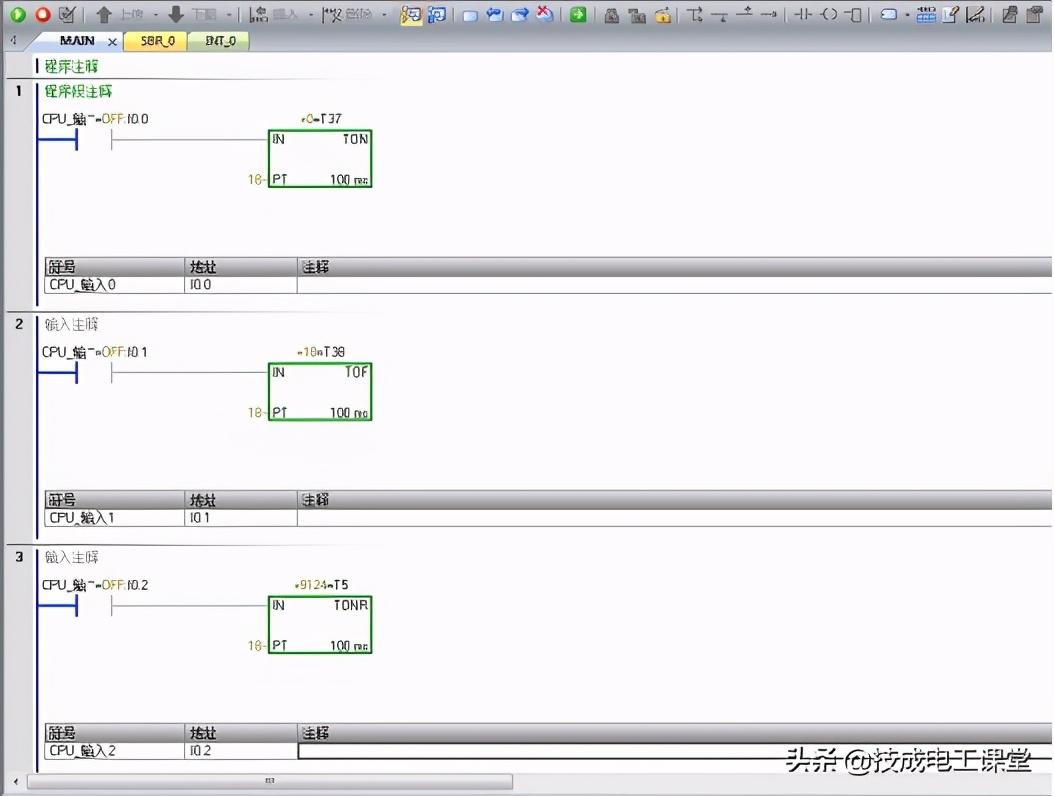Select the I0.2 contact in network 3
Screen dimensions: 1054x796
[94, 606]
